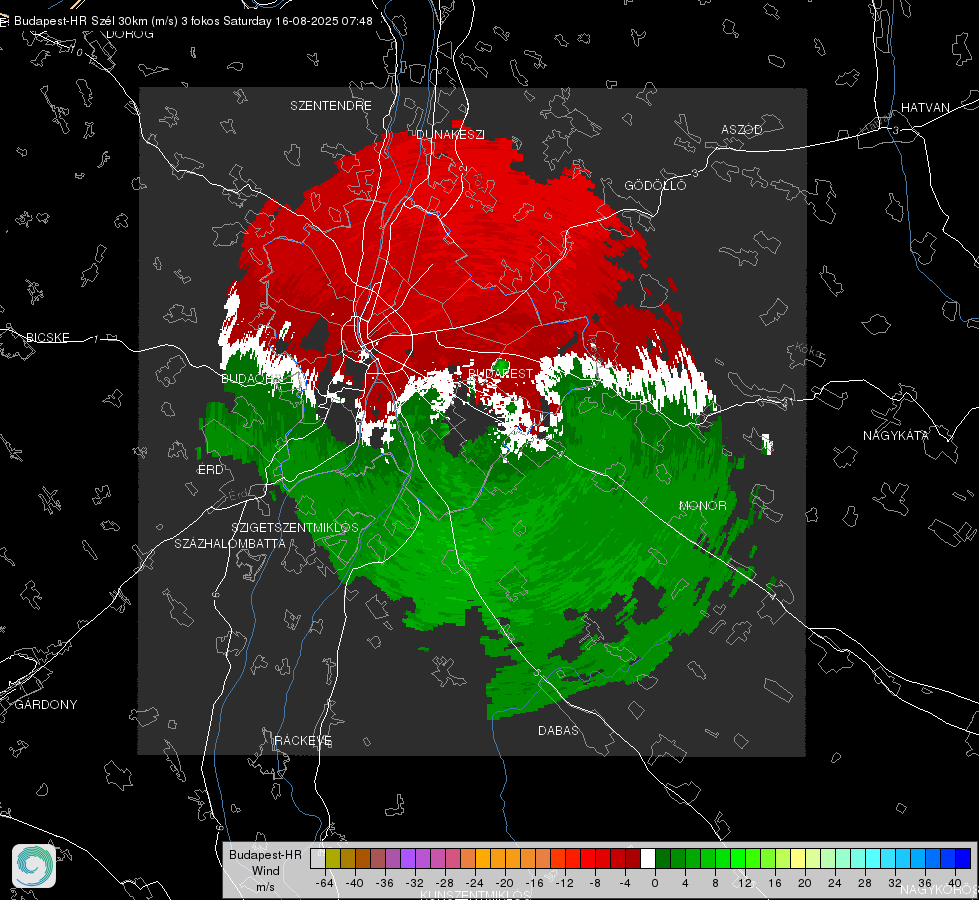Screen dimensions: 979x900
Task: Pick the pale yellow swatch above 20
Action: pos(798,858)
